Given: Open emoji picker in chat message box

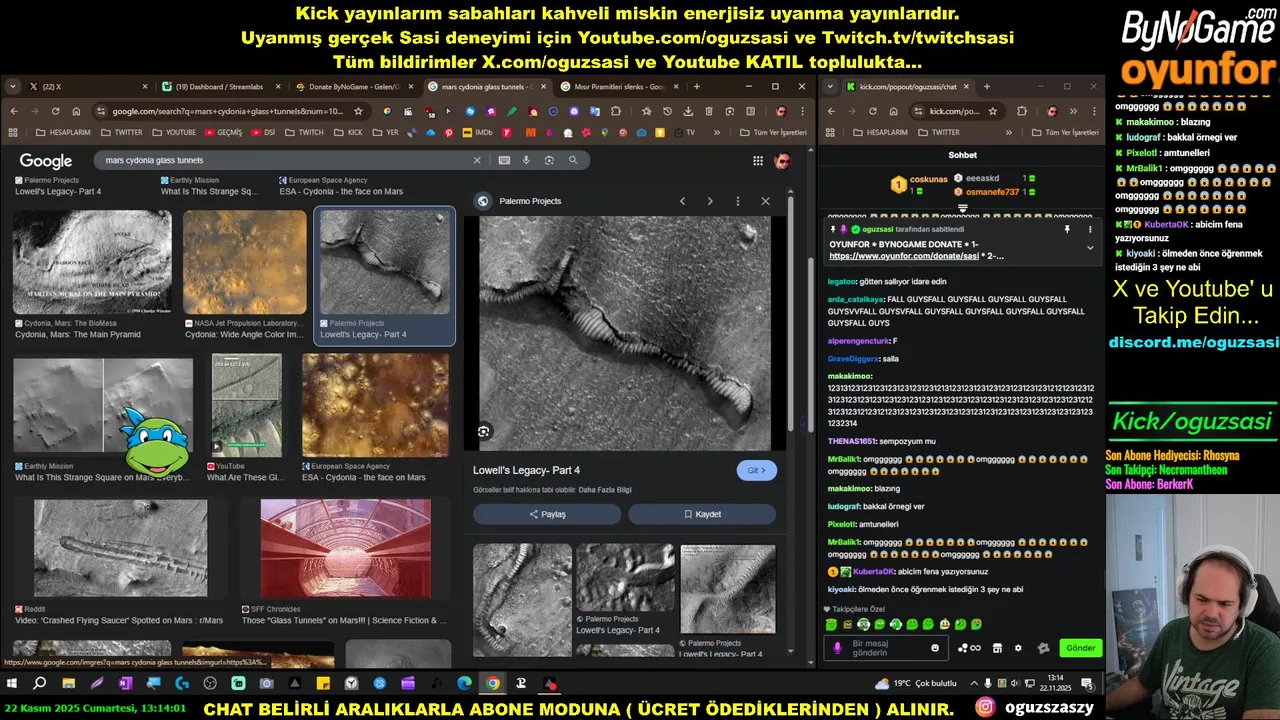Looking at the screenshot, I should pyautogui.click(x=935, y=648).
